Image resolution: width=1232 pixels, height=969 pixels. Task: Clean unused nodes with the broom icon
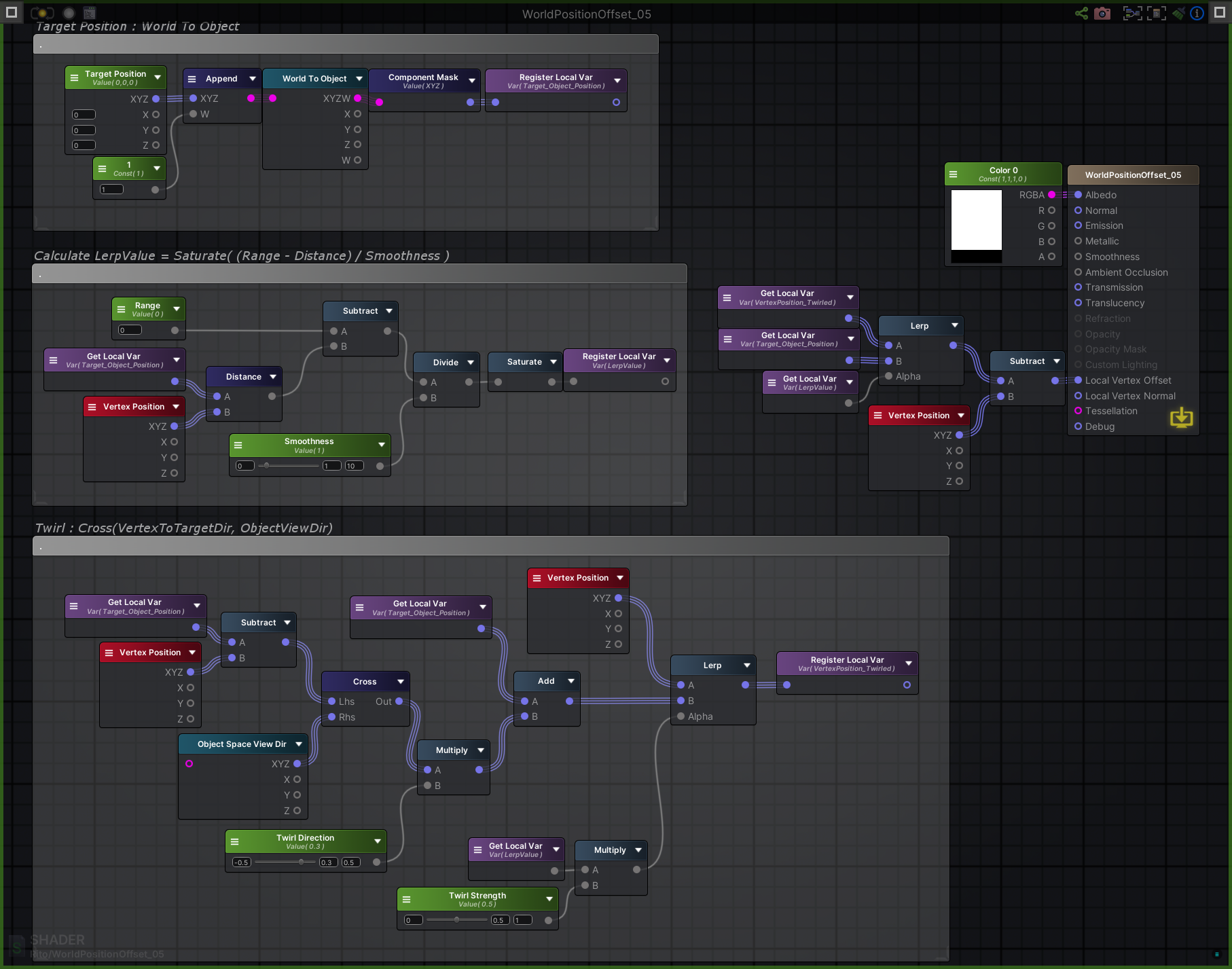(x=1178, y=13)
